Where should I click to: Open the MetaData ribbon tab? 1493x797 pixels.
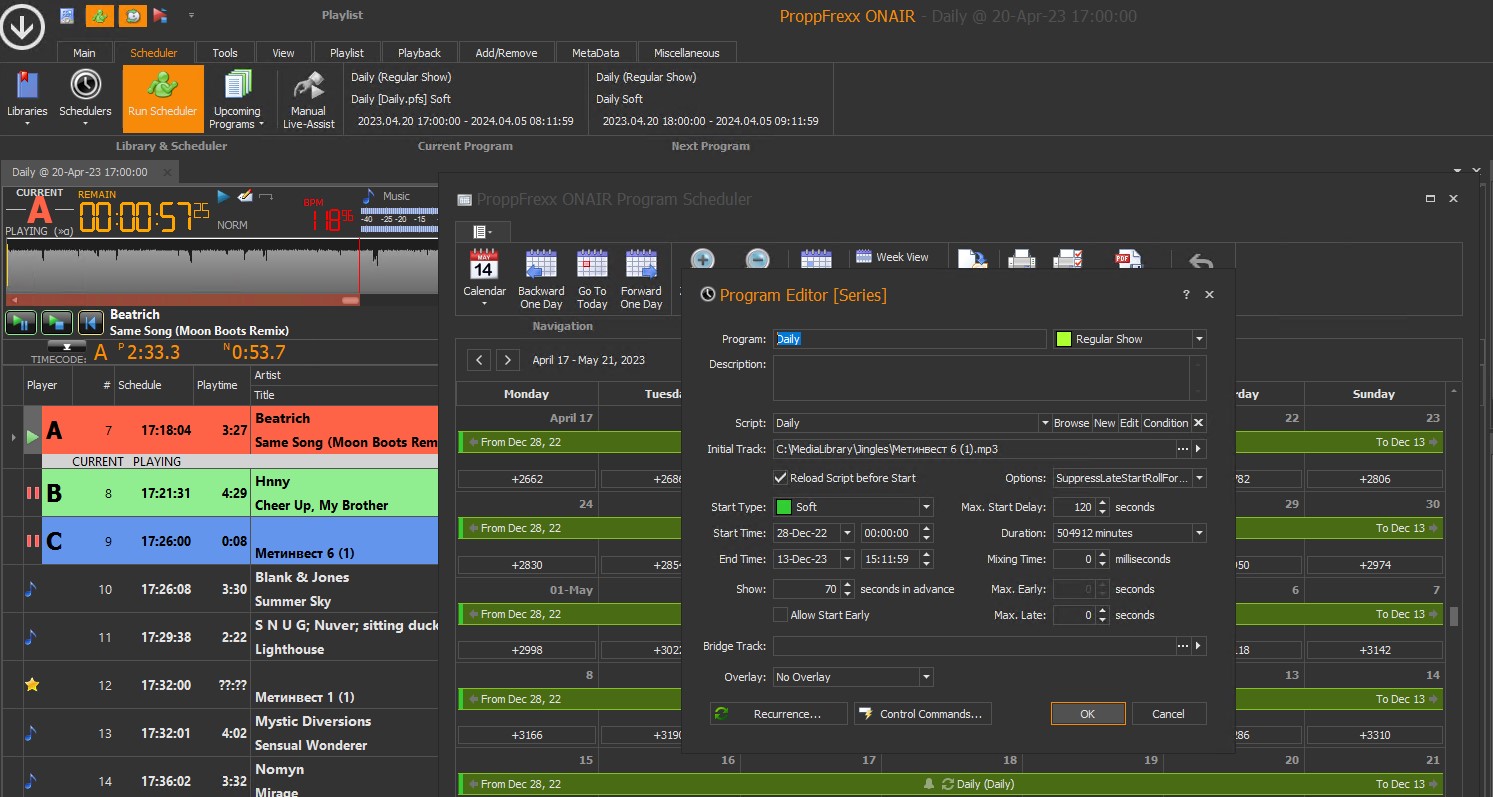pyautogui.click(x=595, y=53)
